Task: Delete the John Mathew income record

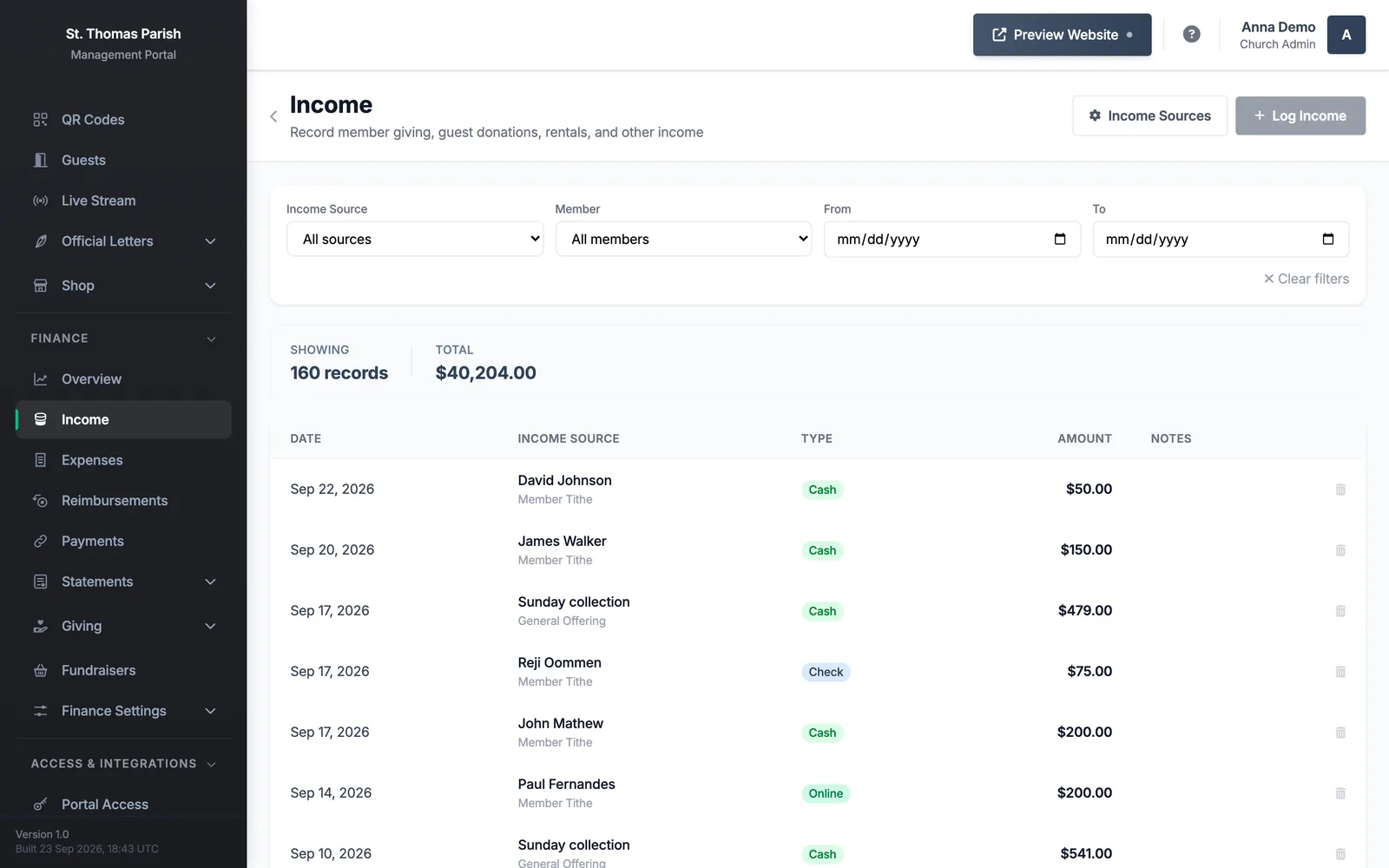Action: (x=1340, y=733)
